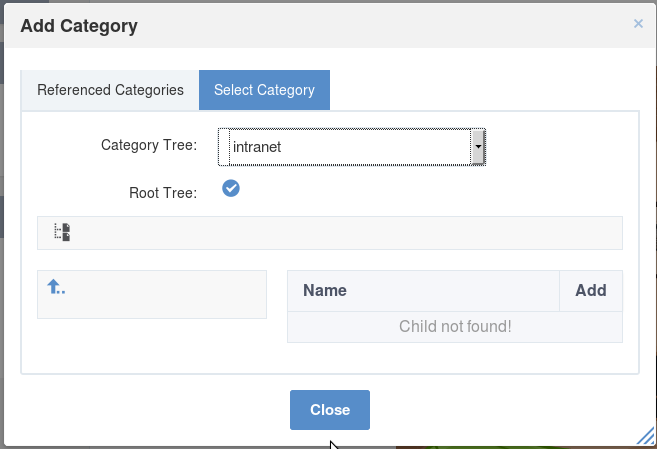Switch to Referenced Categories tab
Image resolution: width=657 pixels, height=449 pixels.
click(x=110, y=90)
